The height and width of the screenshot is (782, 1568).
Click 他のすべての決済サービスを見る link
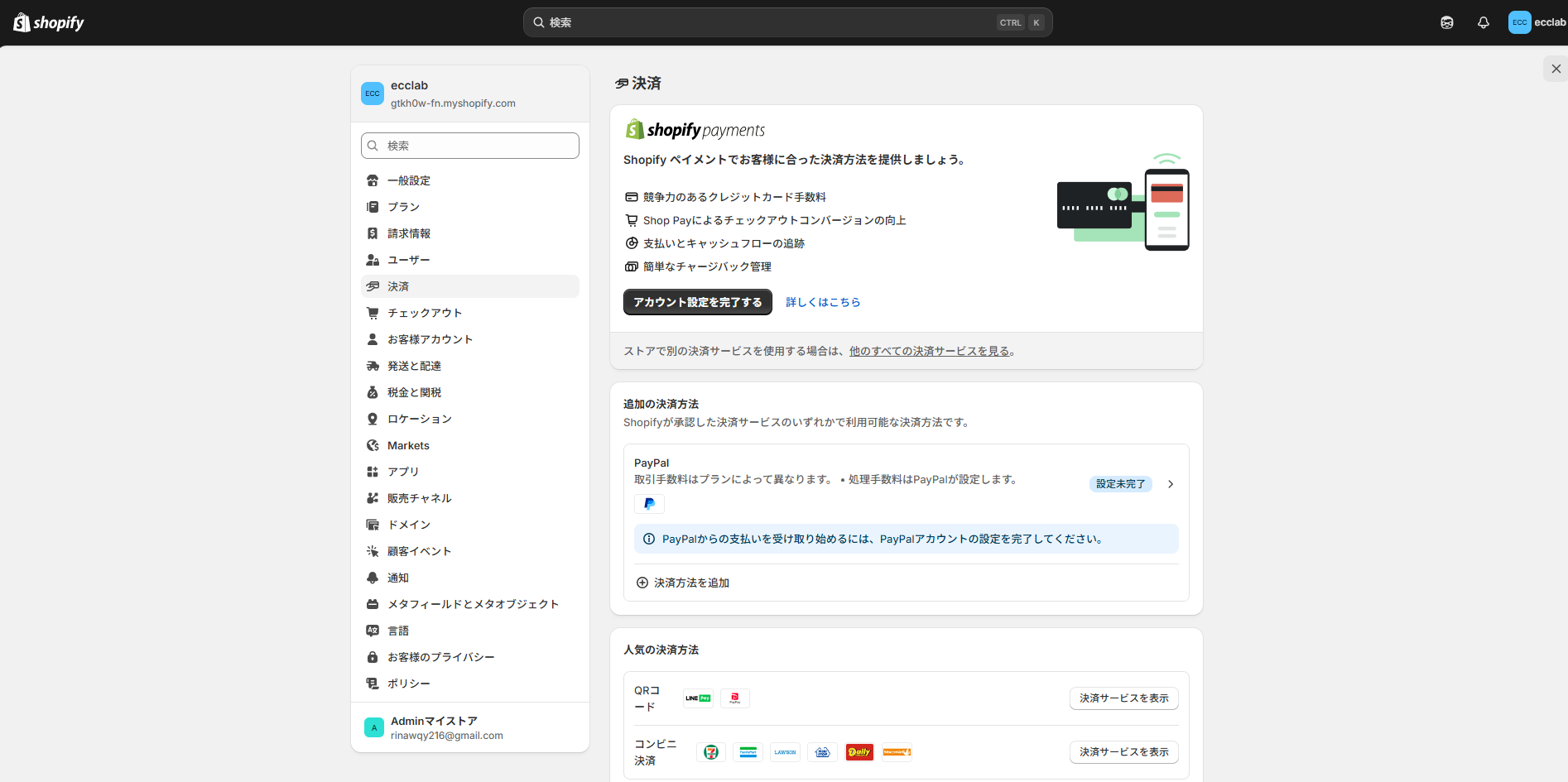click(929, 351)
